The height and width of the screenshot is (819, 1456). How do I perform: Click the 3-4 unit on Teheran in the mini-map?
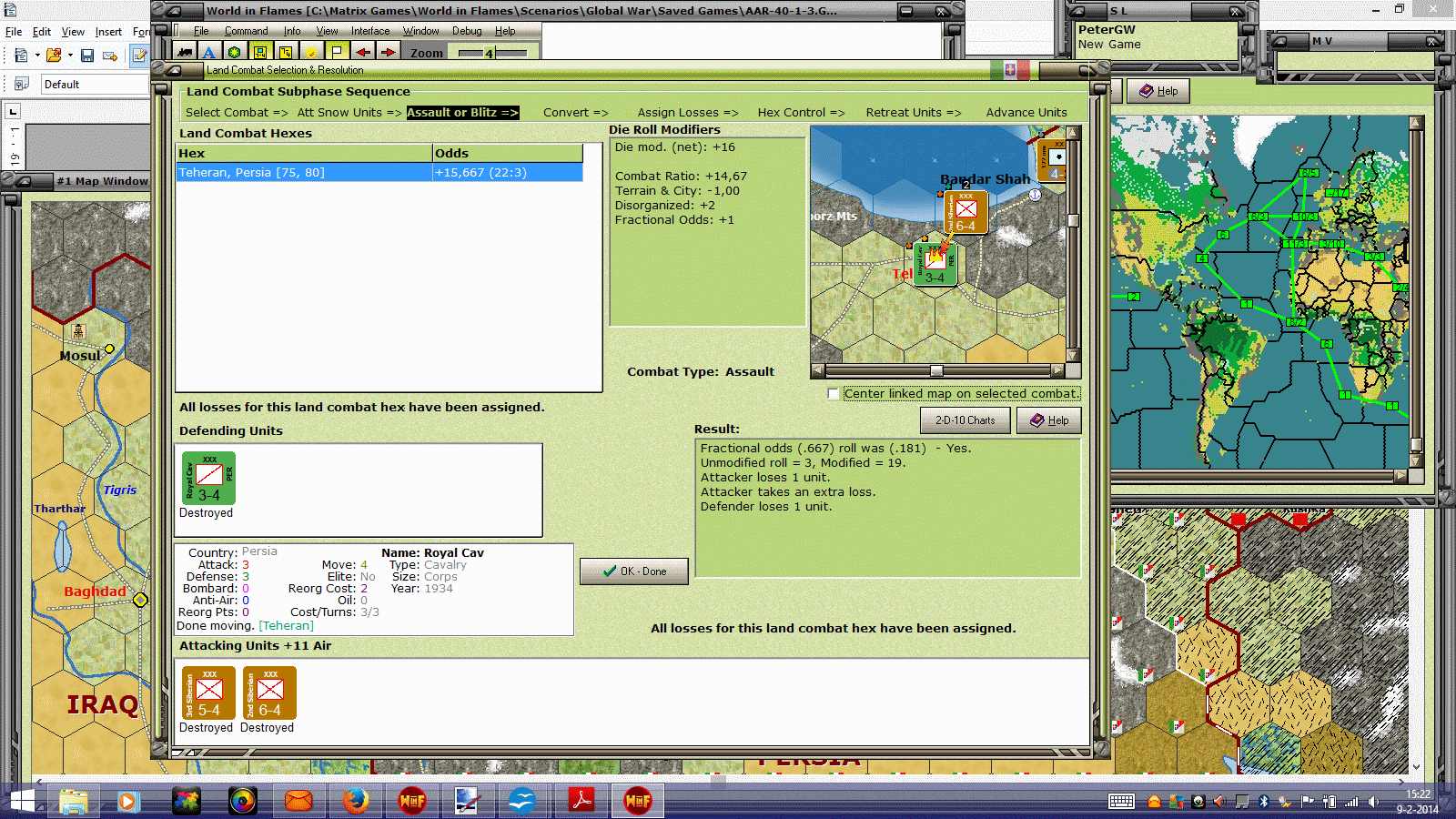[x=935, y=265]
